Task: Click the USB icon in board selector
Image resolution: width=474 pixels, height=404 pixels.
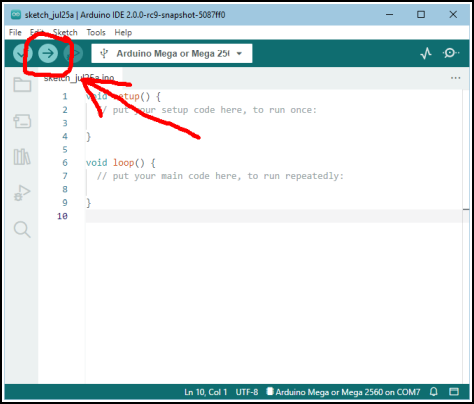Action: click(x=104, y=53)
